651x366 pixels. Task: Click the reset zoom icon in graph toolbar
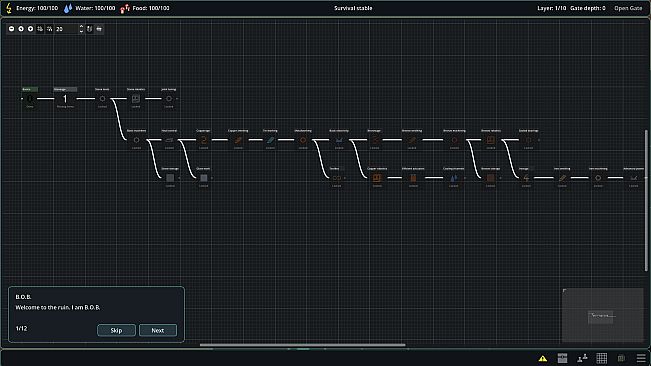click(21, 29)
